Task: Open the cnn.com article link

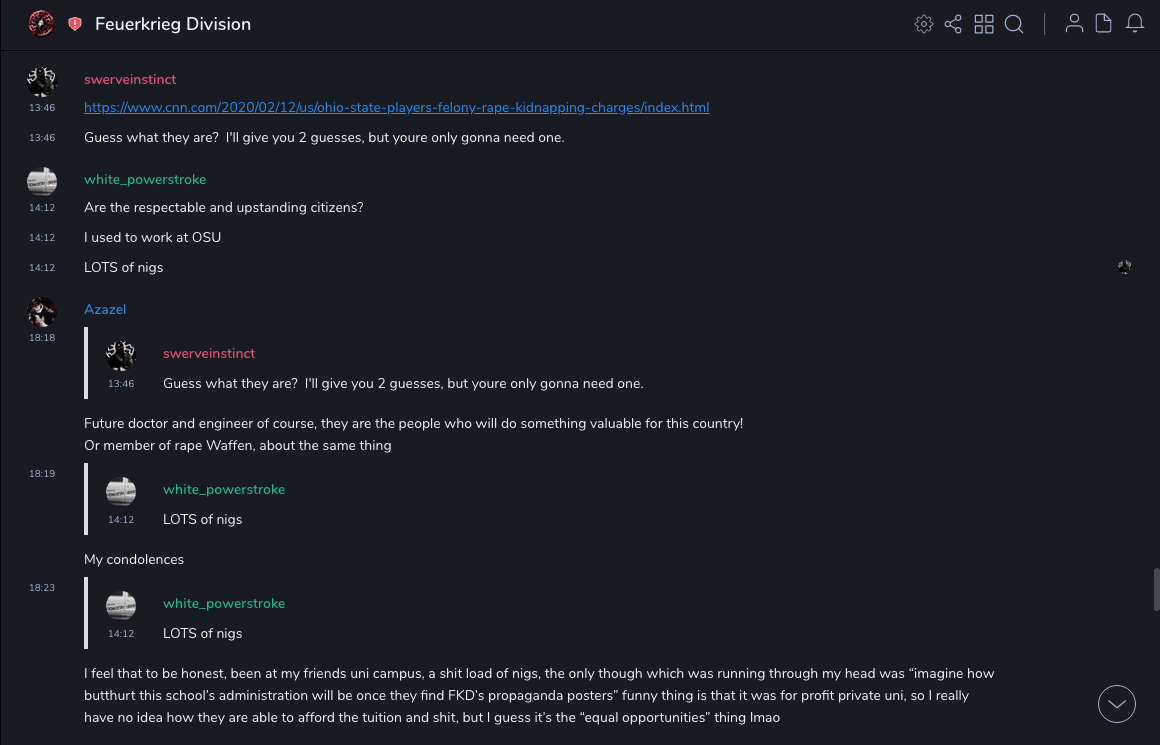Action: 396,107
